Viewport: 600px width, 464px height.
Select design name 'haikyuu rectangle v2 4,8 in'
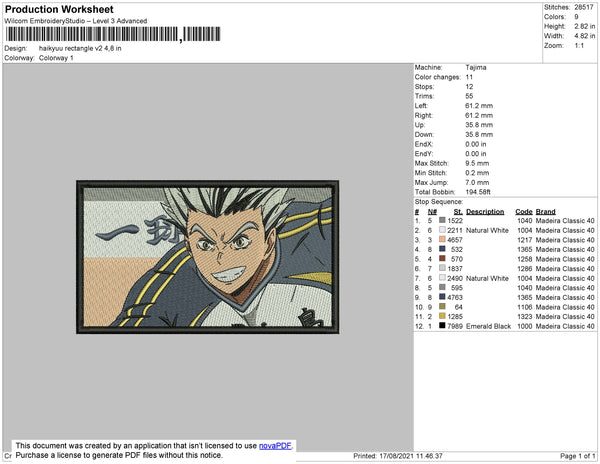(x=80, y=49)
